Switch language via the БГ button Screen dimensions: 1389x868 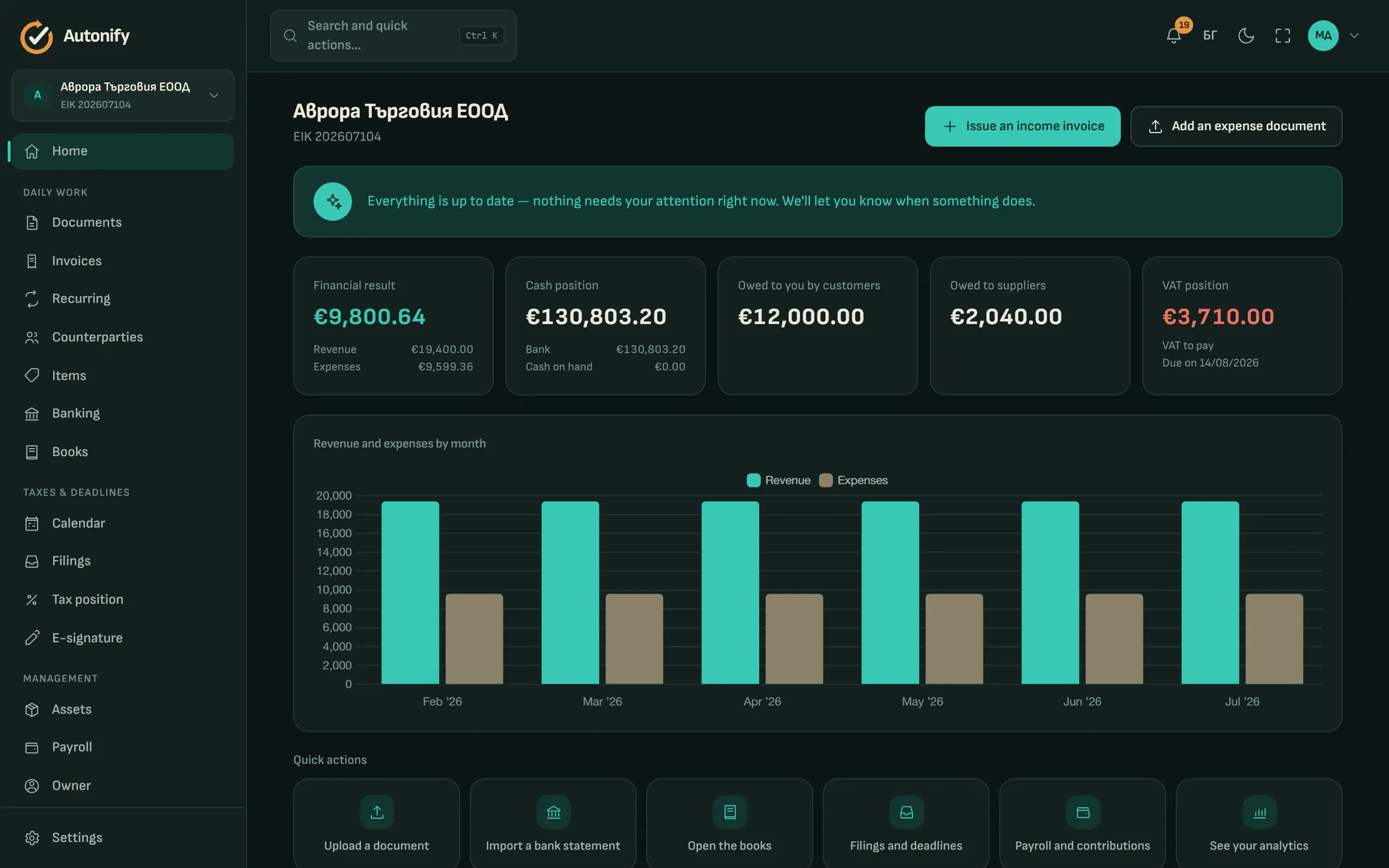click(1210, 35)
